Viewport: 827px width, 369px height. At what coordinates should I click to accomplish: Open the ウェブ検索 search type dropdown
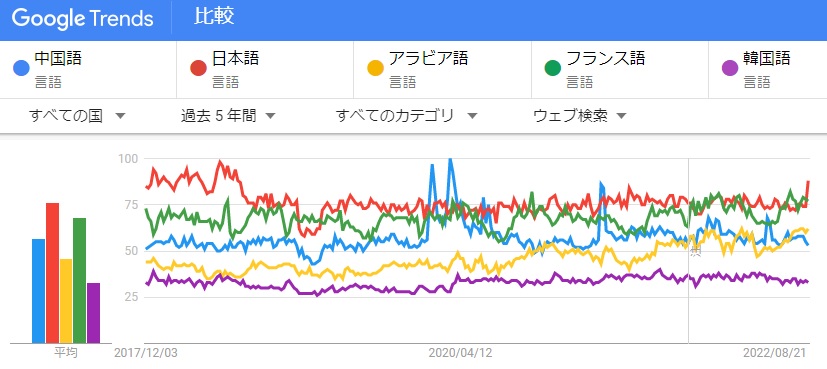coord(579,116)
